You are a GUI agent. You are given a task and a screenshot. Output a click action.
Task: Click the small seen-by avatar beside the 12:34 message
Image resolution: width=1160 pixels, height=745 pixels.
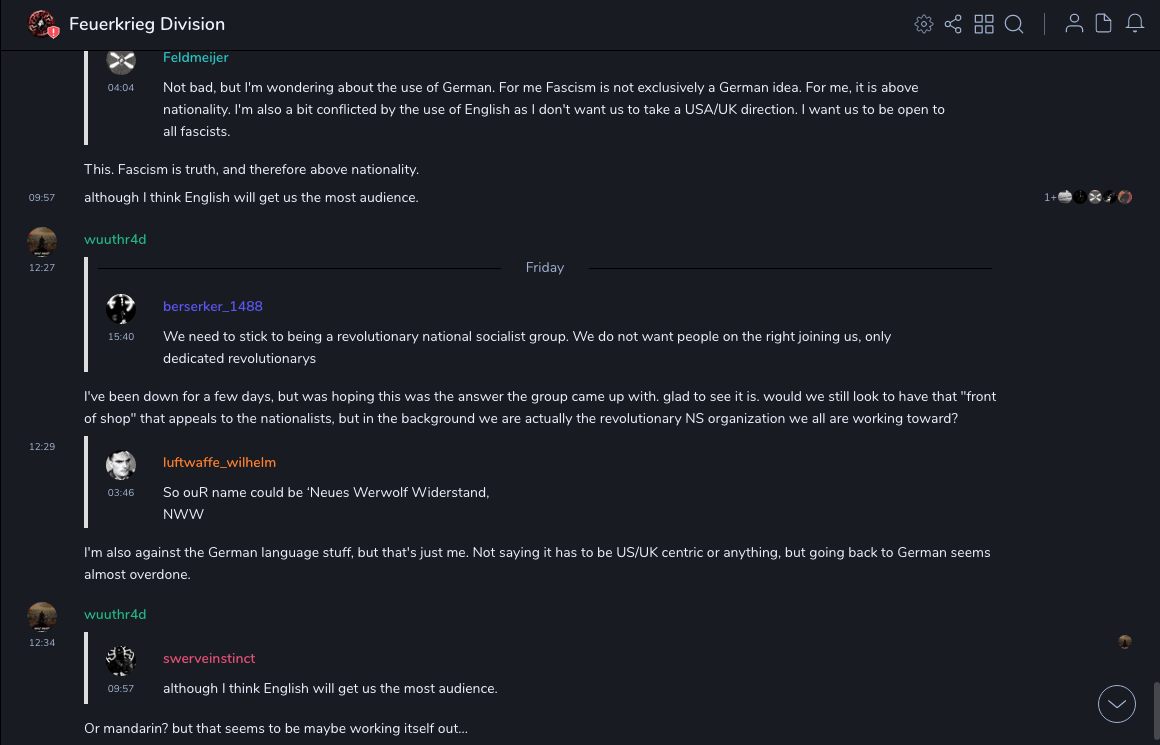tap(1125, 642)
